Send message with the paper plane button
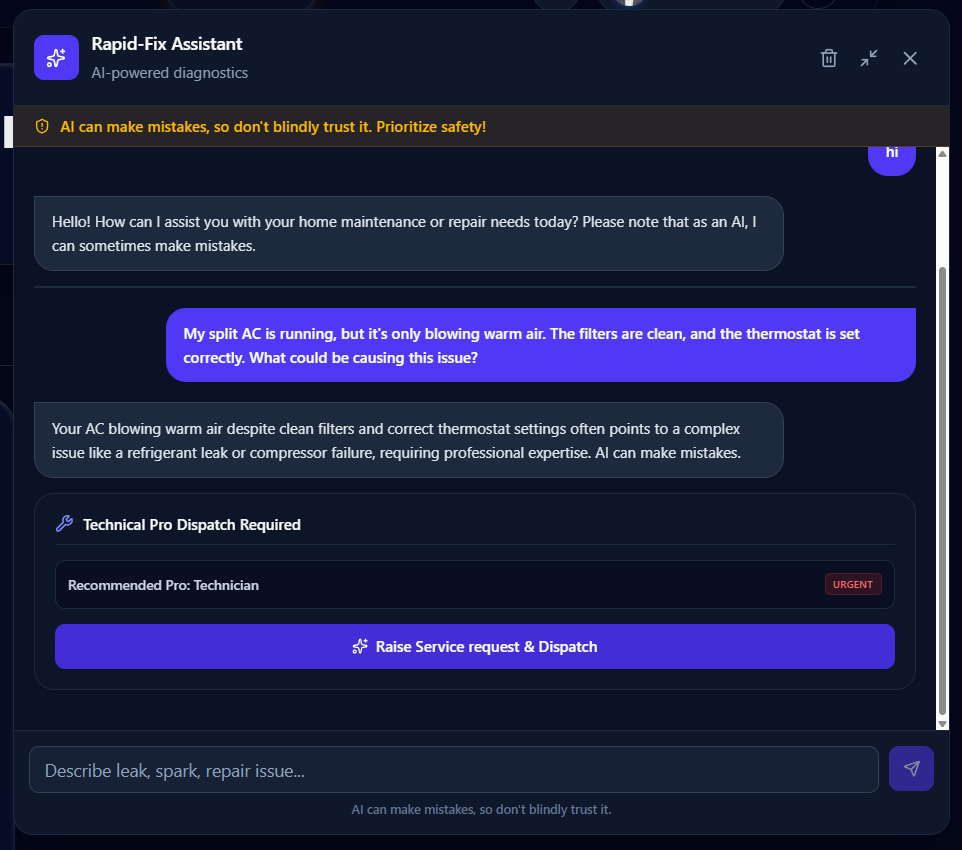This screenshot has height=850, width=962. click(x=911, y=768)
